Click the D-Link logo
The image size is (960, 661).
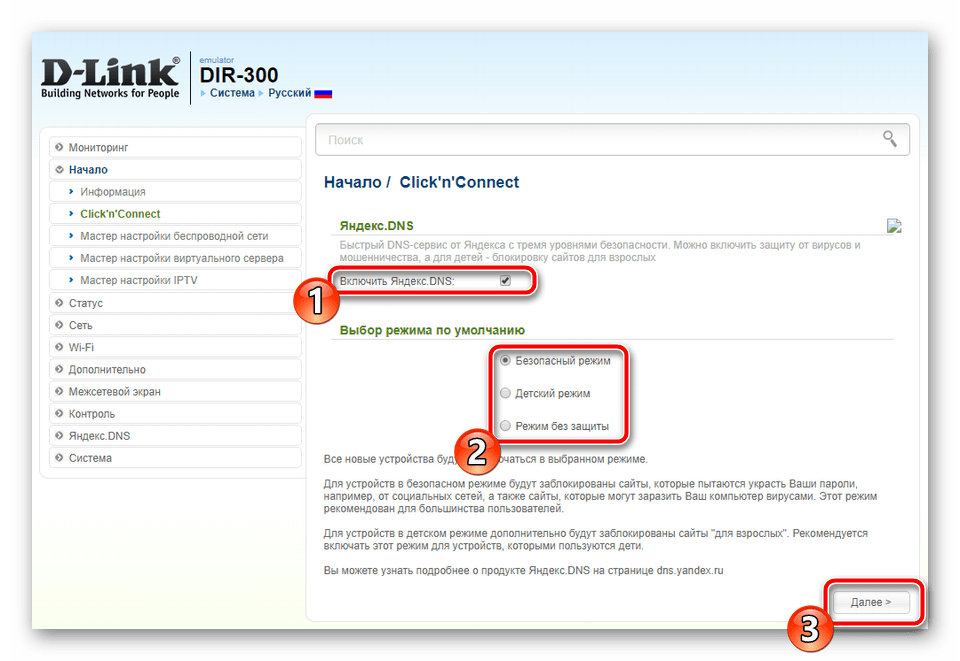click(x=111, y=78)
